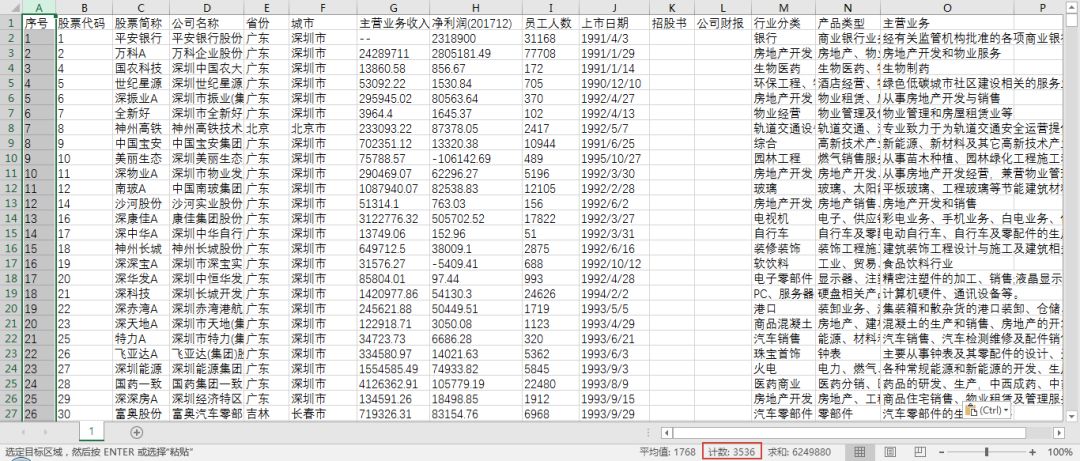Switch to Normal view in status bar
Screen dimensions: 1080x461
point(859,452)
